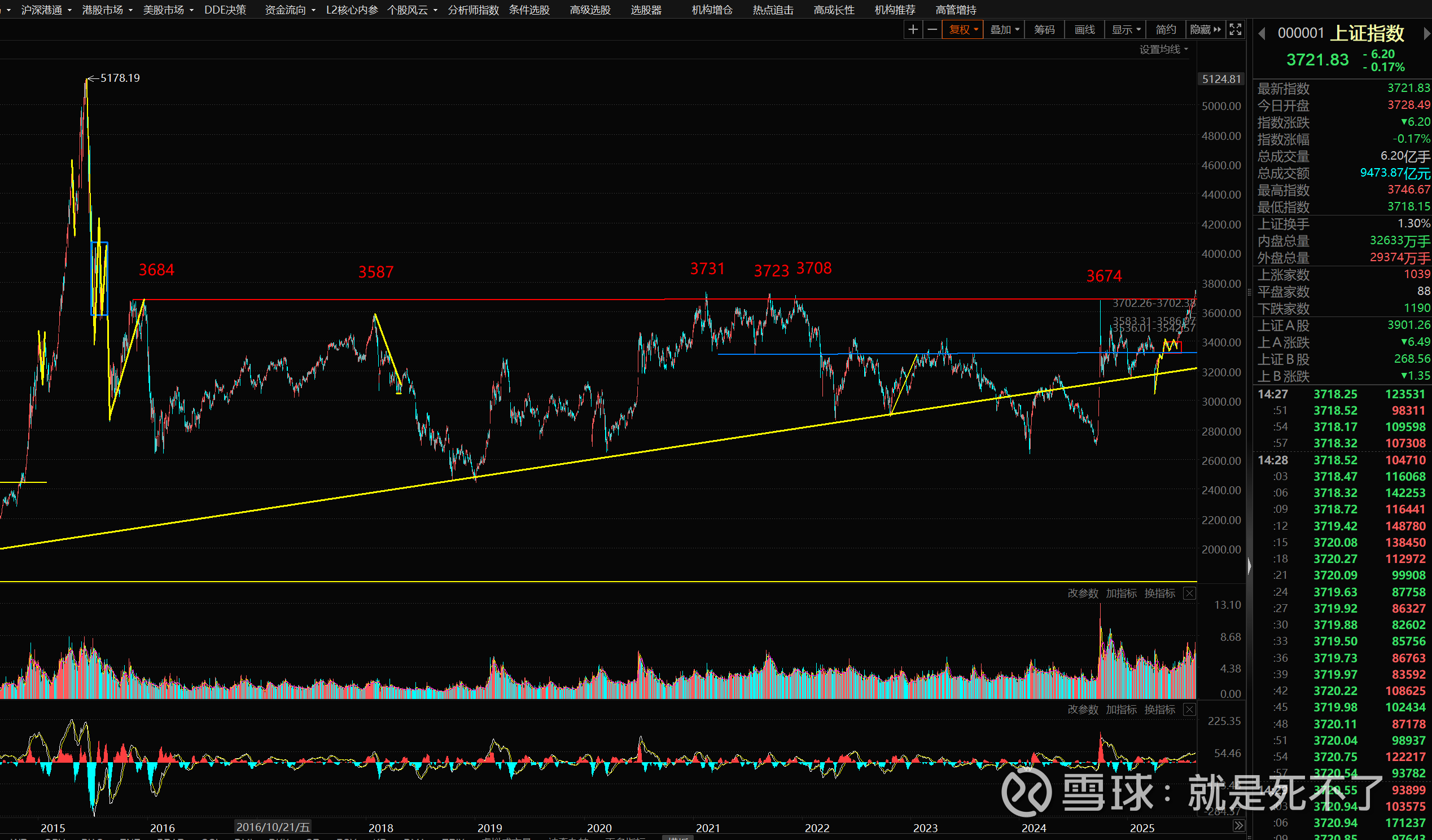The height and width of the screenshot is (840, 1432).
Task: Open 高成长性 menu item
Action: click(834, 10)
